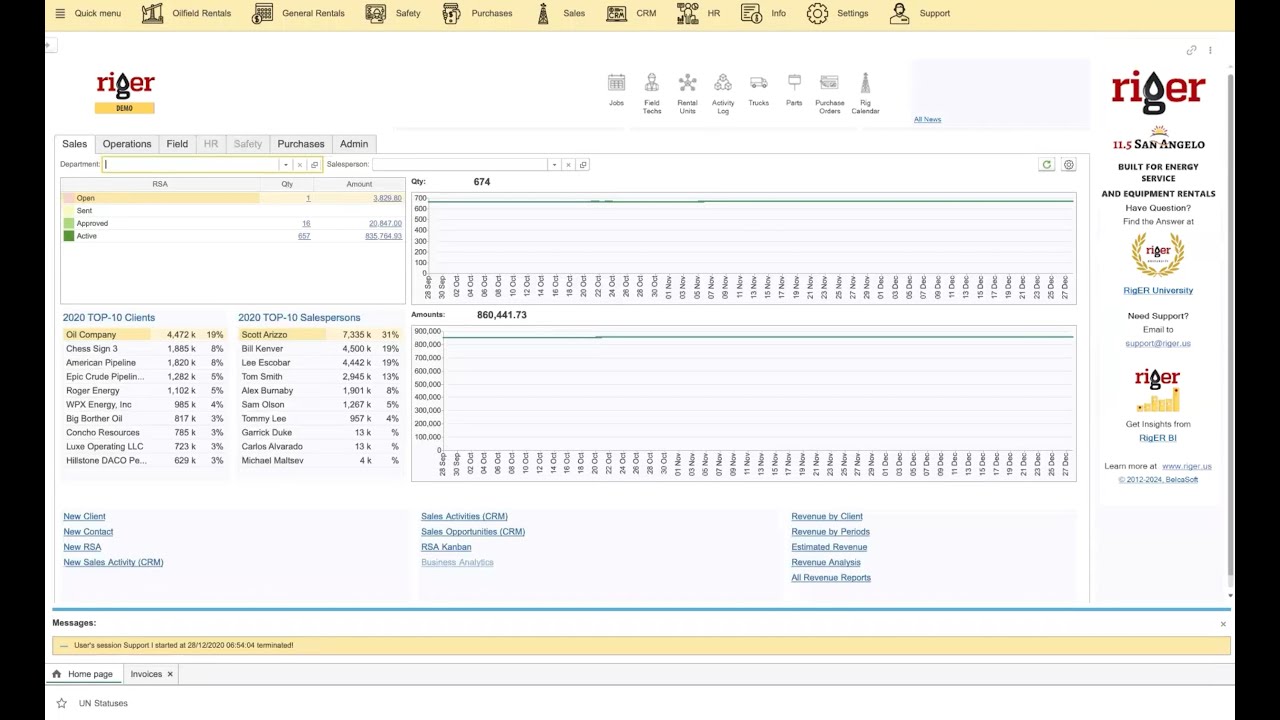The height and width of the screenshot is (720, 1280).
Task: Open the Field Techs shortcut
Action: [x=651, y=93]
